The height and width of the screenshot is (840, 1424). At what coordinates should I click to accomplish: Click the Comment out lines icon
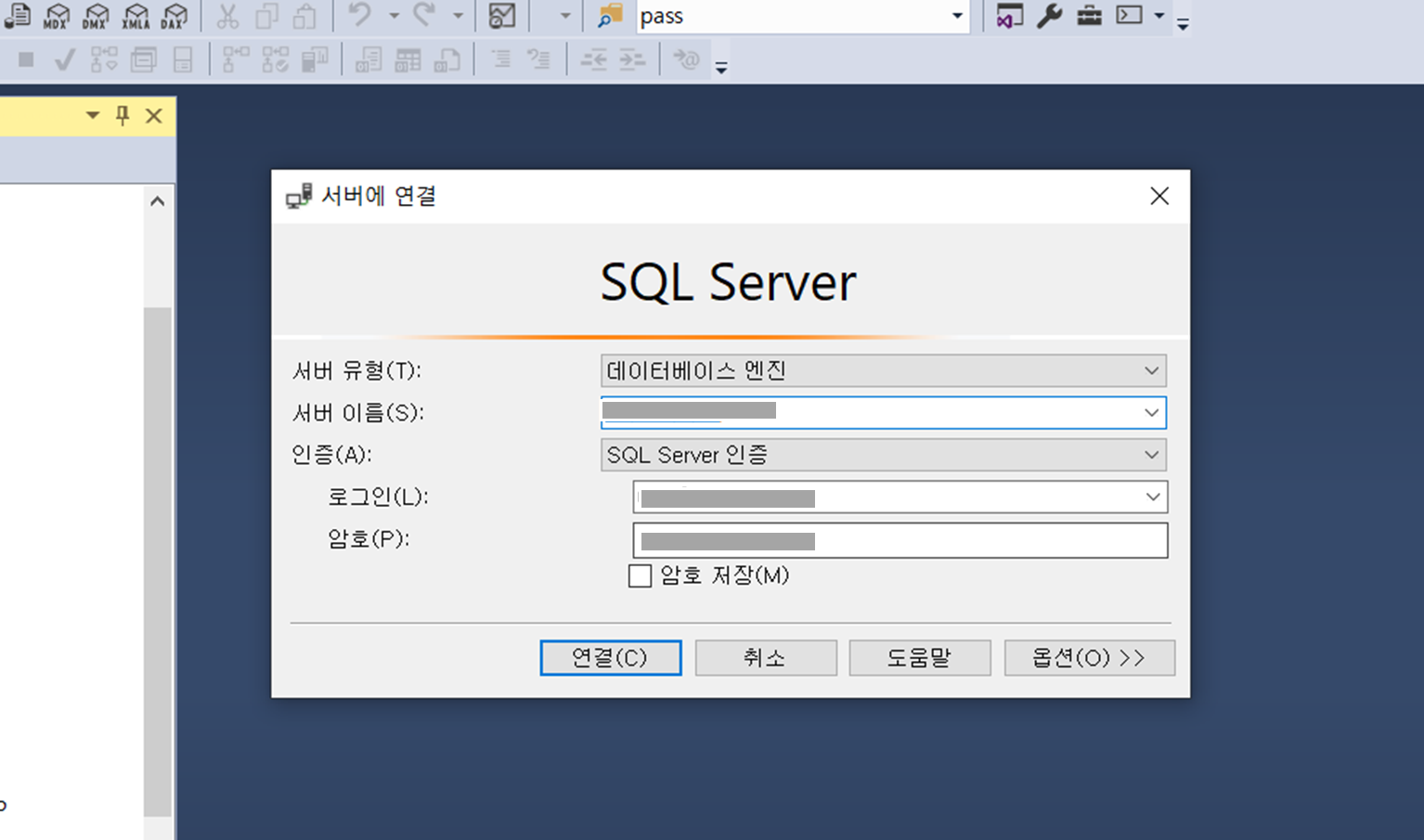pos(501,60)
